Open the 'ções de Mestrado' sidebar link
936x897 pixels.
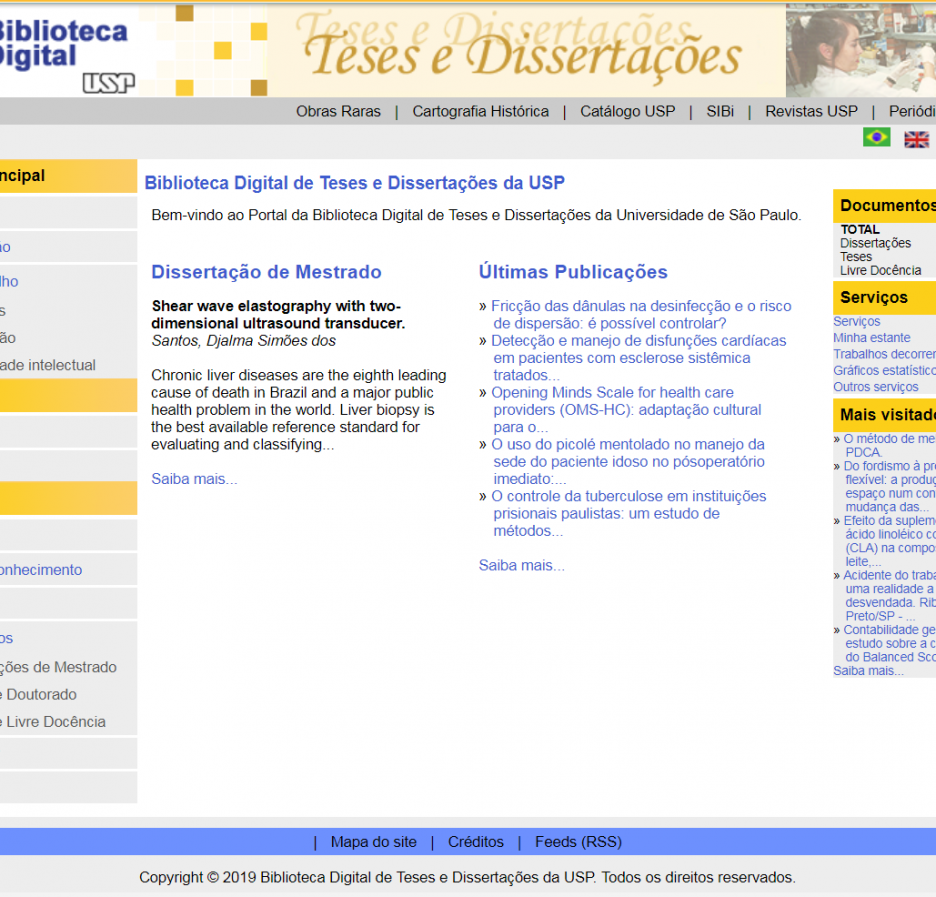58,667
